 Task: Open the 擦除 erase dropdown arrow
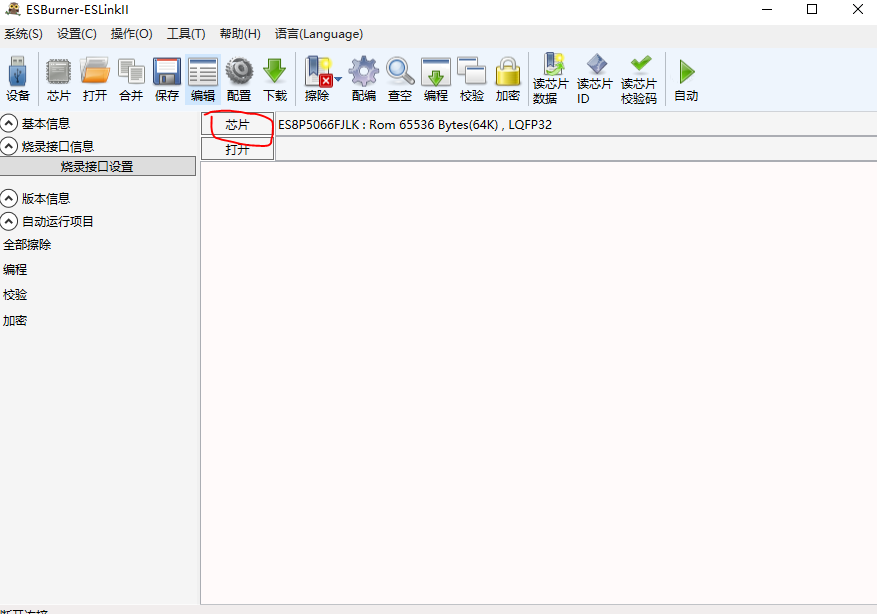[x=338, y=79]
